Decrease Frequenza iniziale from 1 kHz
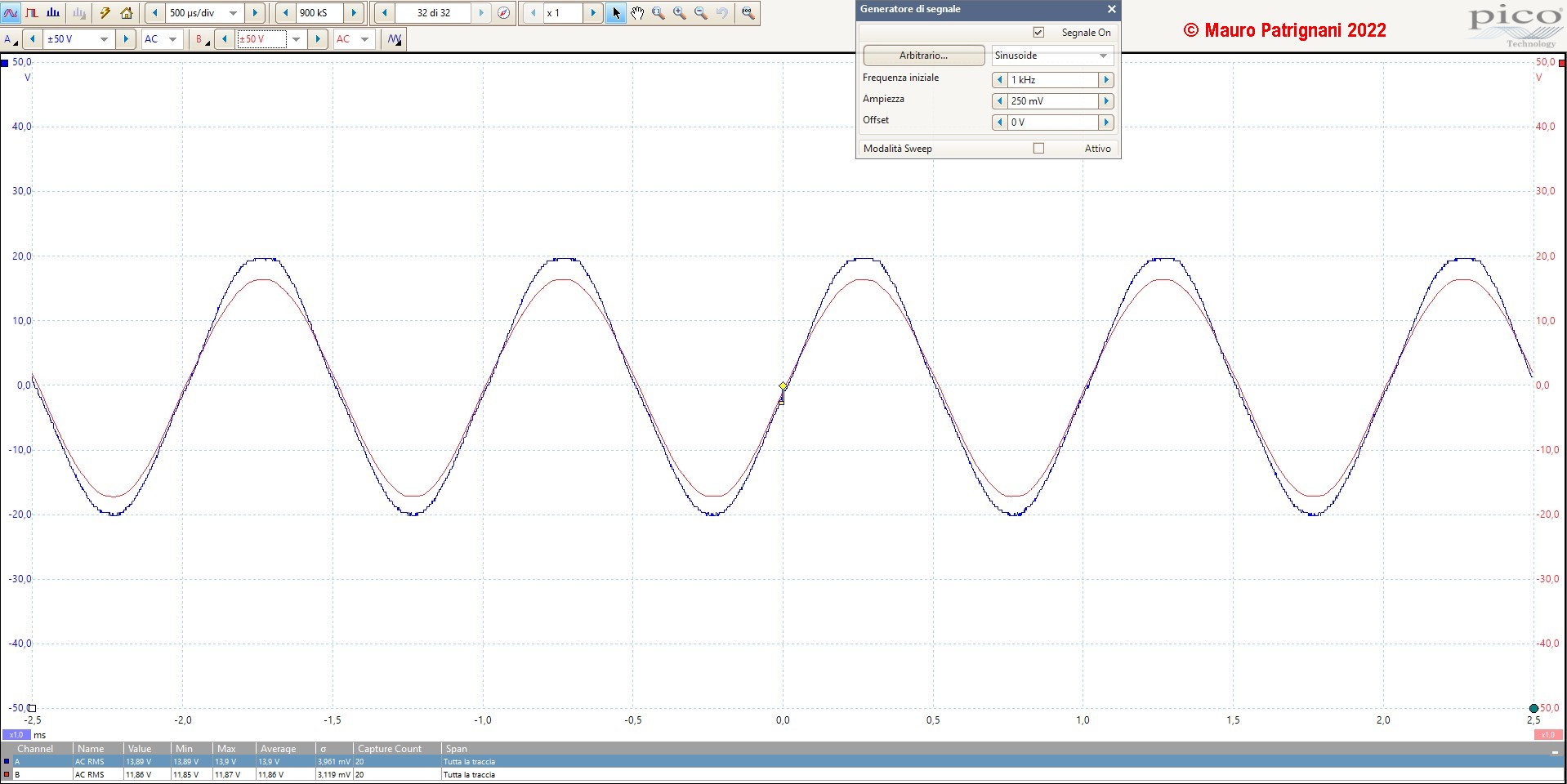Image resolution: width=1567 pixels, height=784 pixels. click(999, 80)
